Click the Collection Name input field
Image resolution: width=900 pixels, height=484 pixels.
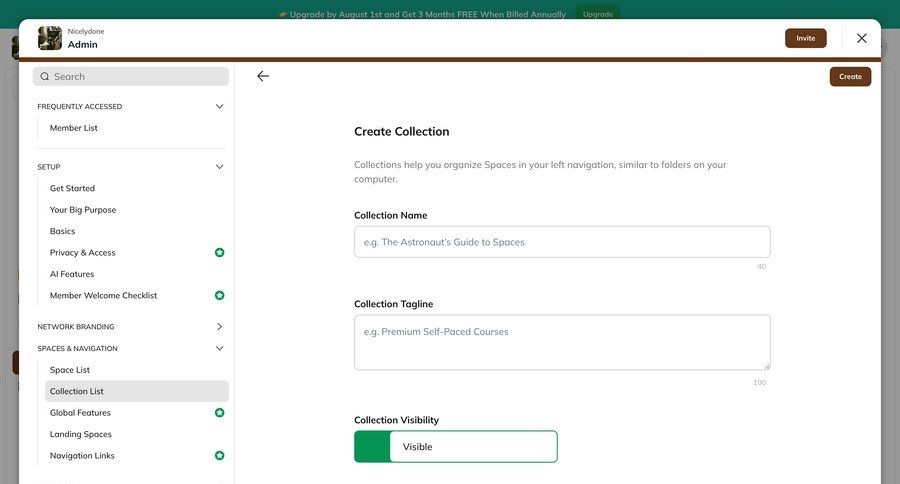click(x=562, y=242)
